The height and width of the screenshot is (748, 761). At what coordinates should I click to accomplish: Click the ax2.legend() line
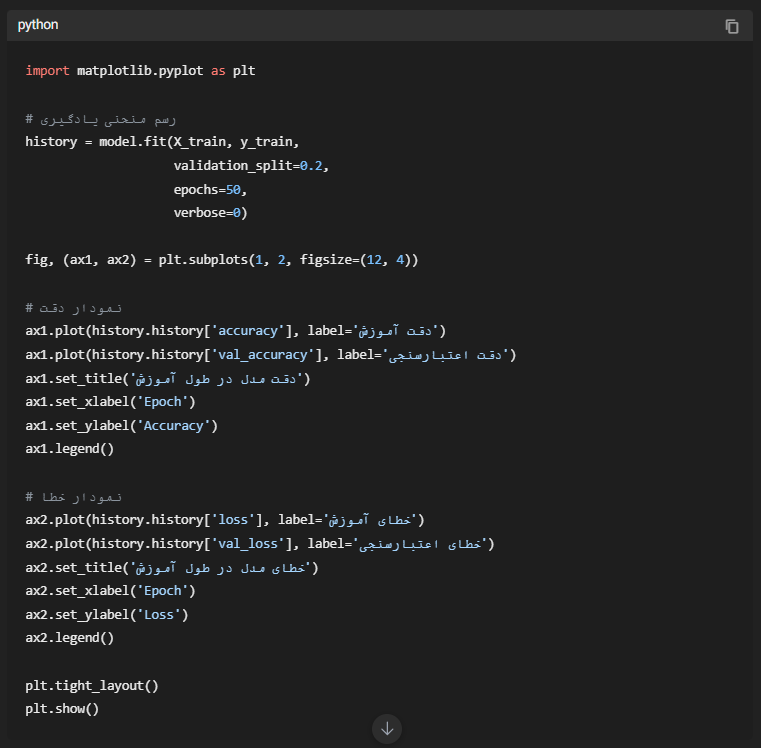pos(69,638)
